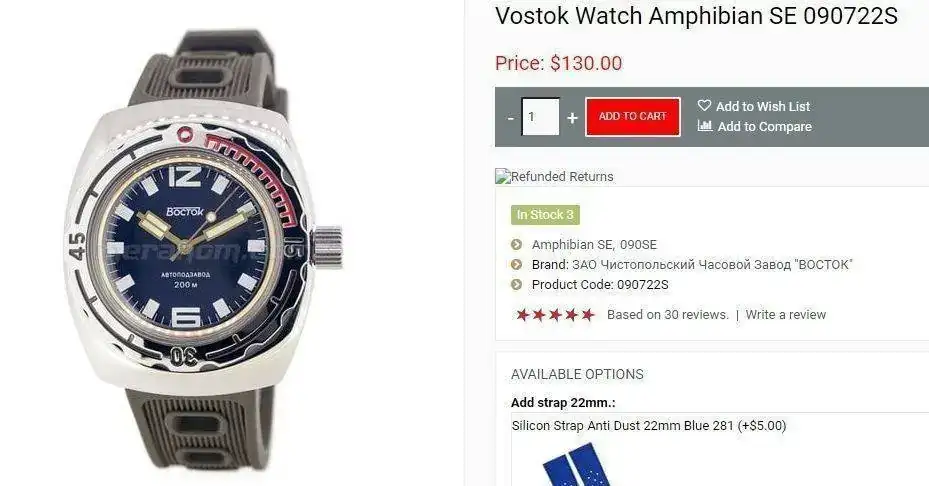Open Based on 30 reviews link
The width and height of the screenshot is (929, 486).
[x=668, y=315]
